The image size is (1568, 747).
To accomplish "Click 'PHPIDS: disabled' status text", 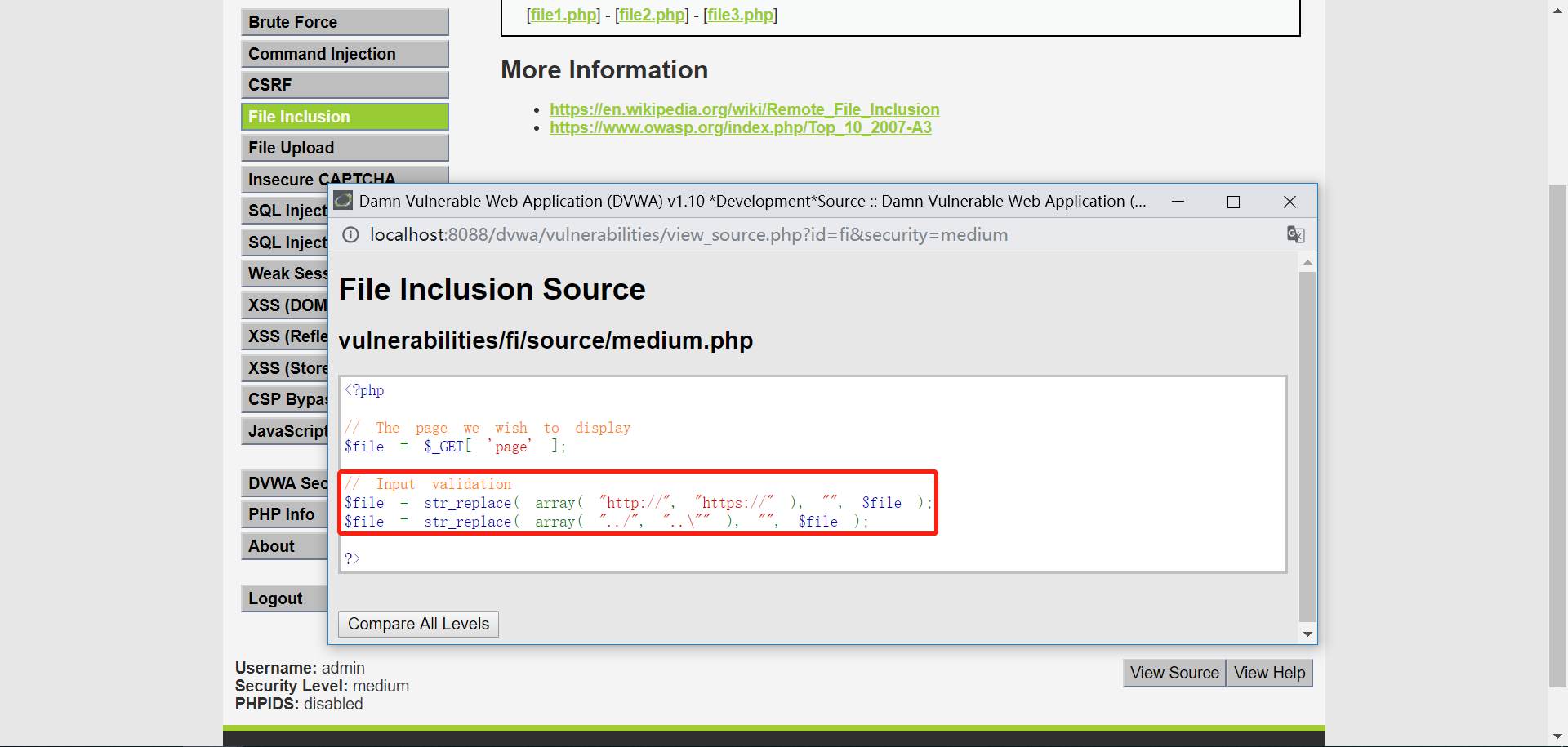I will click(299, 704).
